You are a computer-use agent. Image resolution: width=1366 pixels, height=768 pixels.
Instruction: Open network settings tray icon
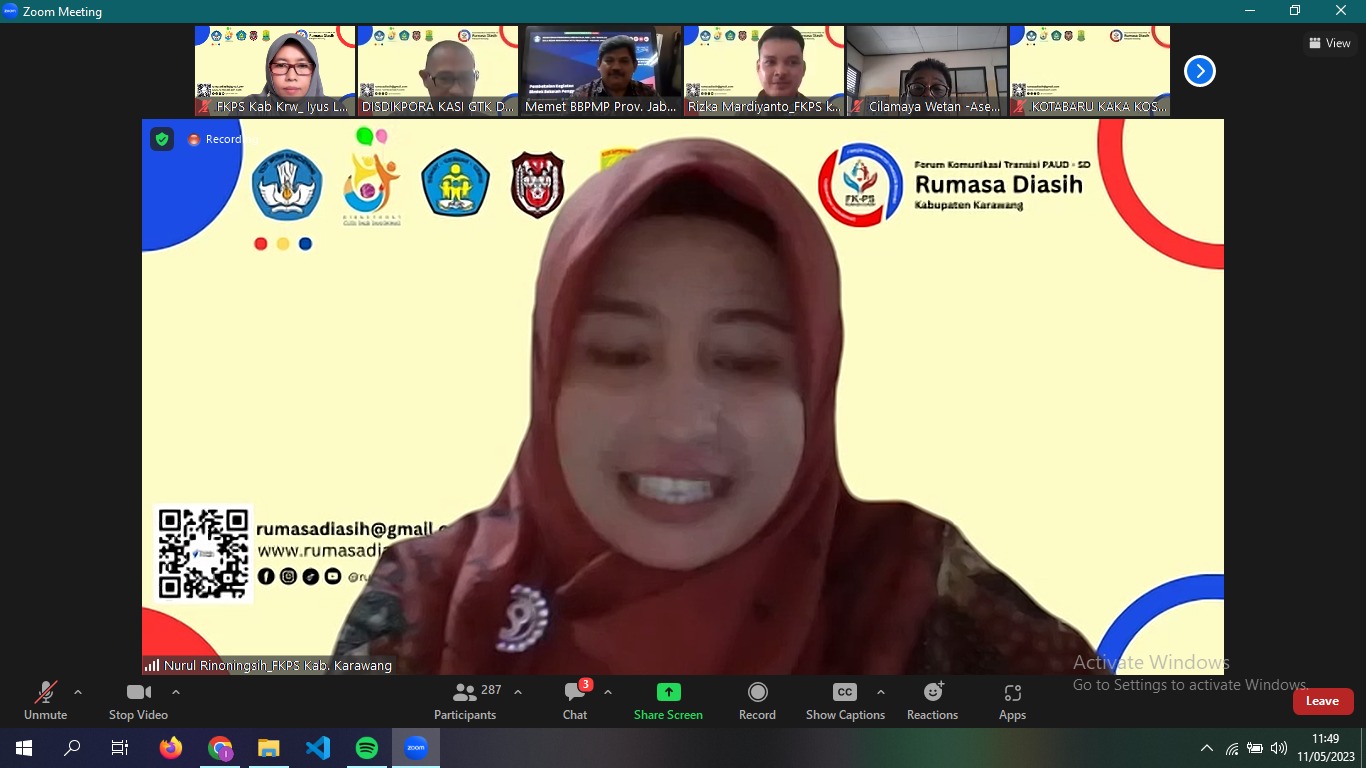click(1232, 748)
